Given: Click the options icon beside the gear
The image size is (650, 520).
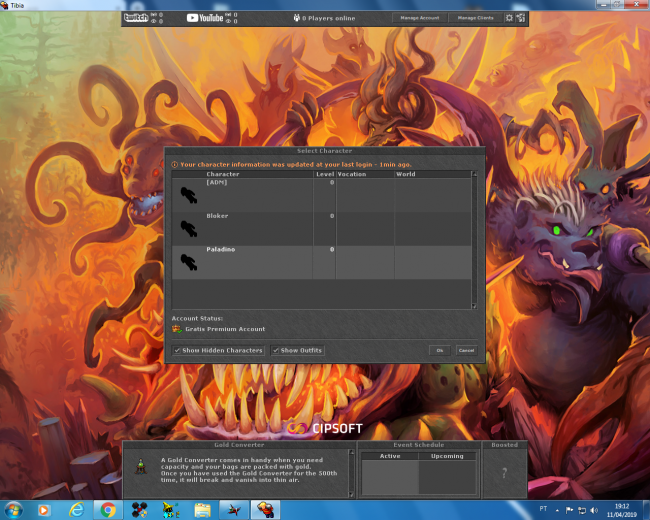Looking at the screenshot, I should 521,18.
